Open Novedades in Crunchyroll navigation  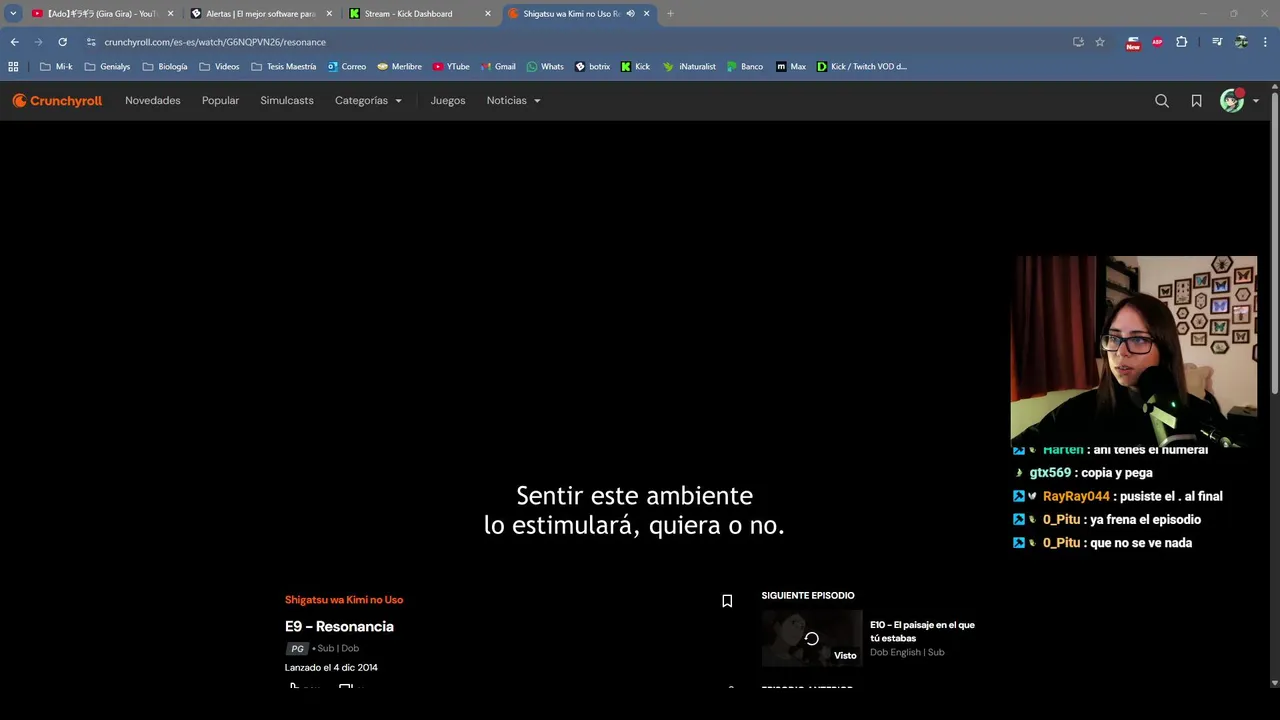tap(153, 101)
